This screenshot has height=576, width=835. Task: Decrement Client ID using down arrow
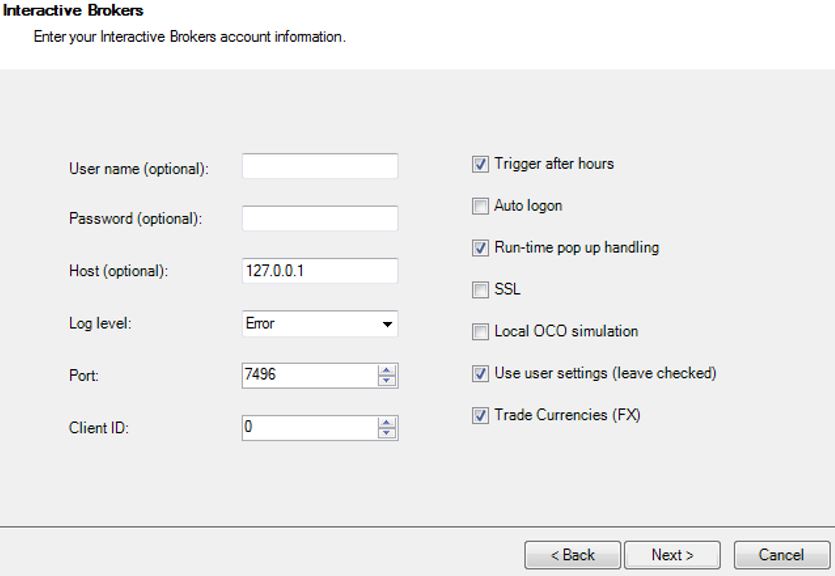pyautogui.click(x=387, y=433)
